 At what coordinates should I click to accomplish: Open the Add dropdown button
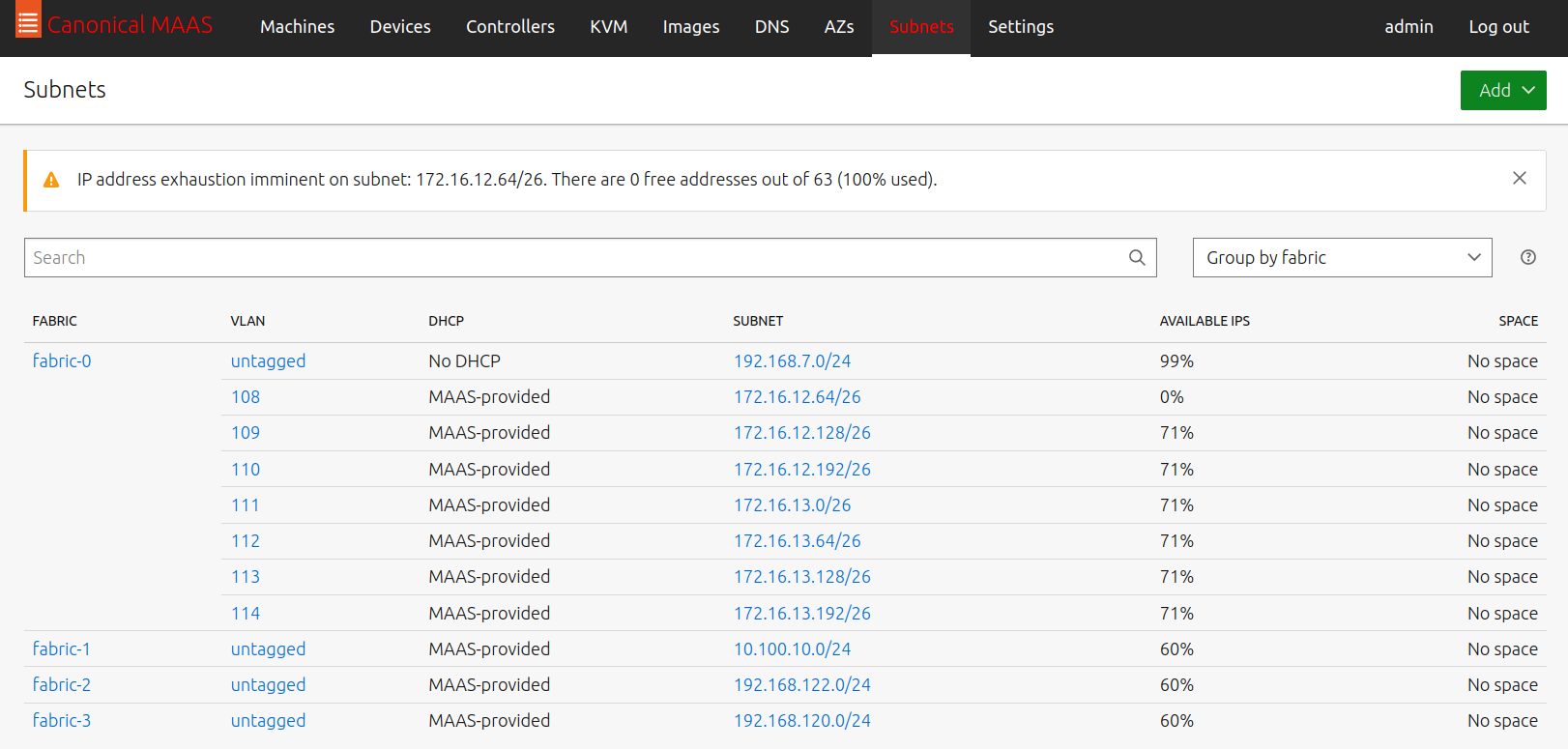1502,90
